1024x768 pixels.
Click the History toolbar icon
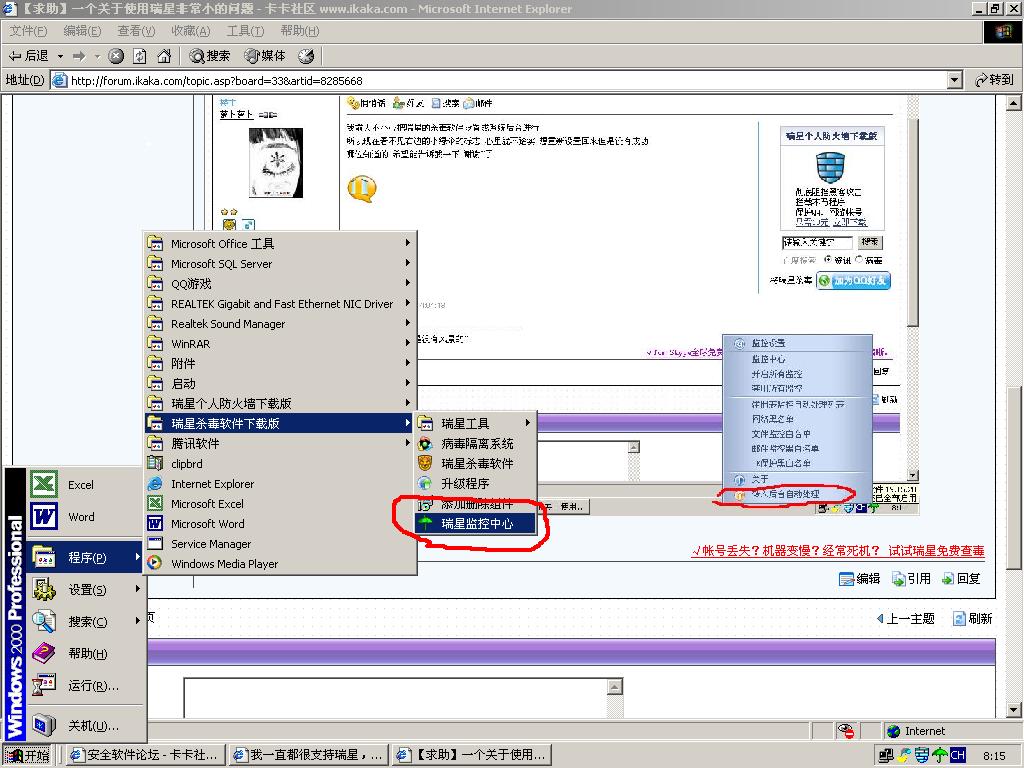pyautogui.click(x=306, y=56)
